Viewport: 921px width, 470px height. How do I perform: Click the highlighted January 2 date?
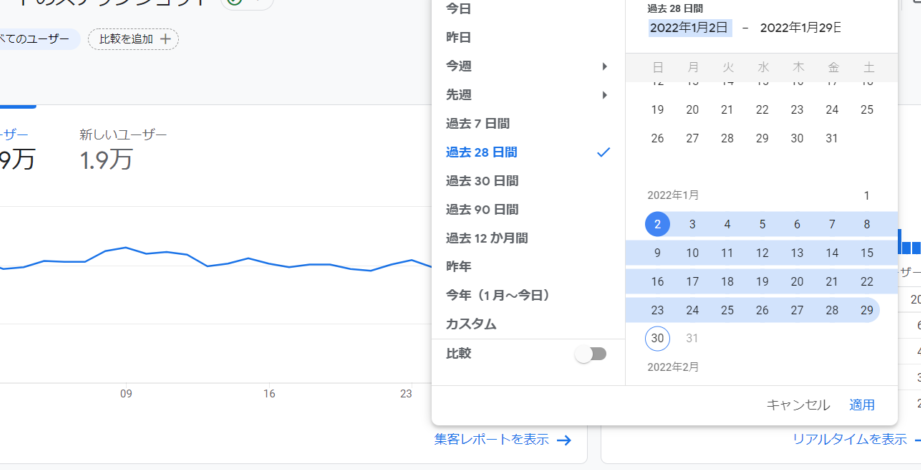tap(657, 224)
